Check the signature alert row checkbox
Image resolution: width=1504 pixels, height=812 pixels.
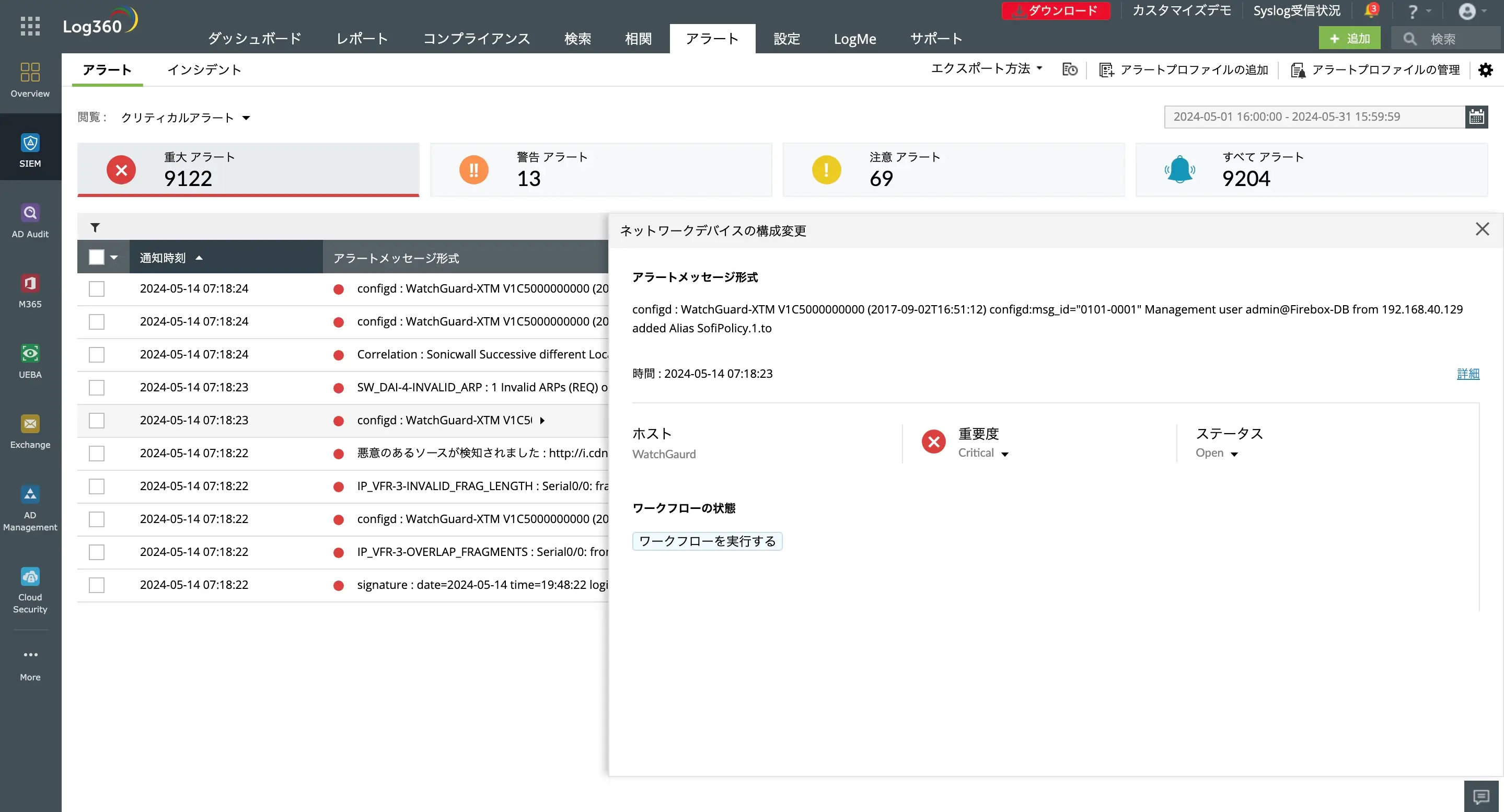[96, 585]
